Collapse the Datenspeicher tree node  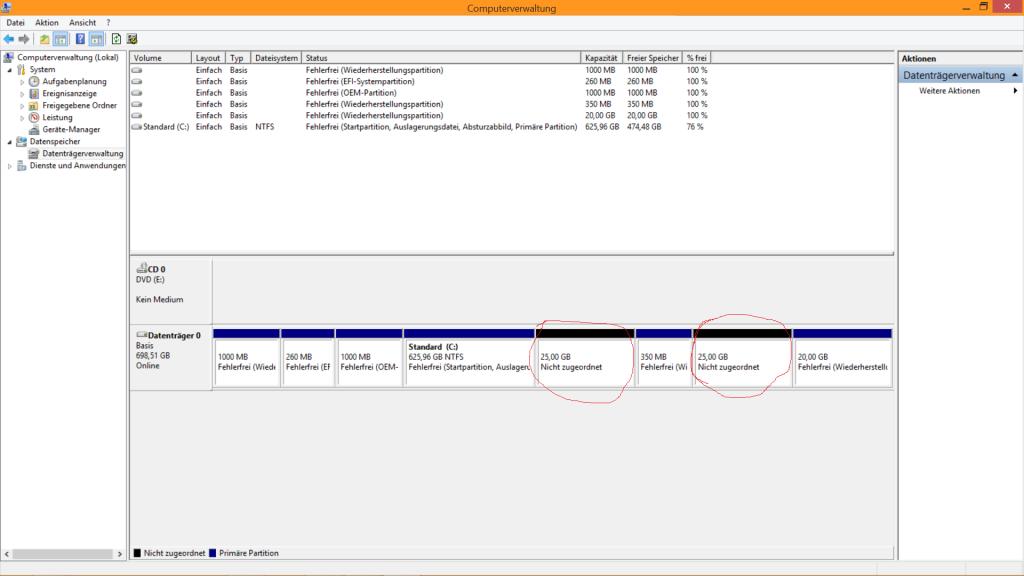click(x=10, y=142)
